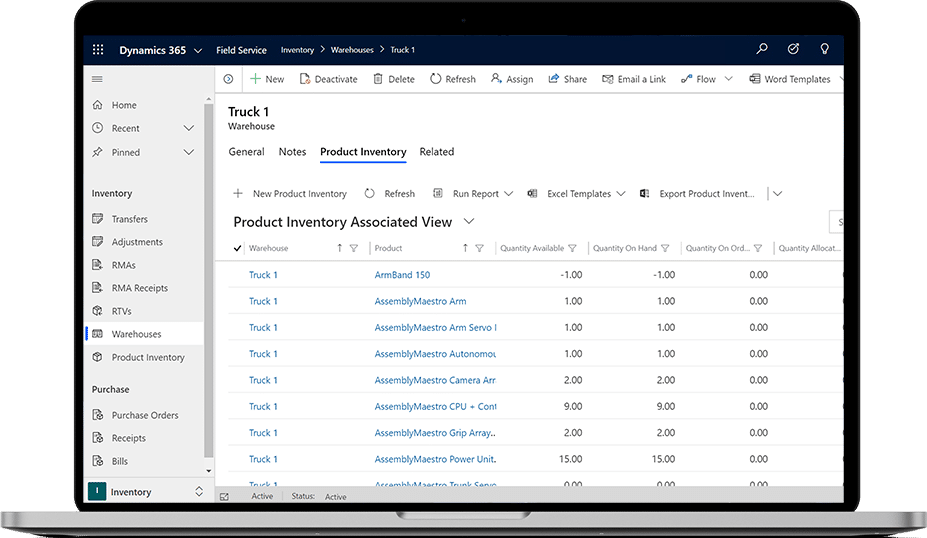Switch to the General tab
Screen dimensions: 927x538
click(246, 152)
